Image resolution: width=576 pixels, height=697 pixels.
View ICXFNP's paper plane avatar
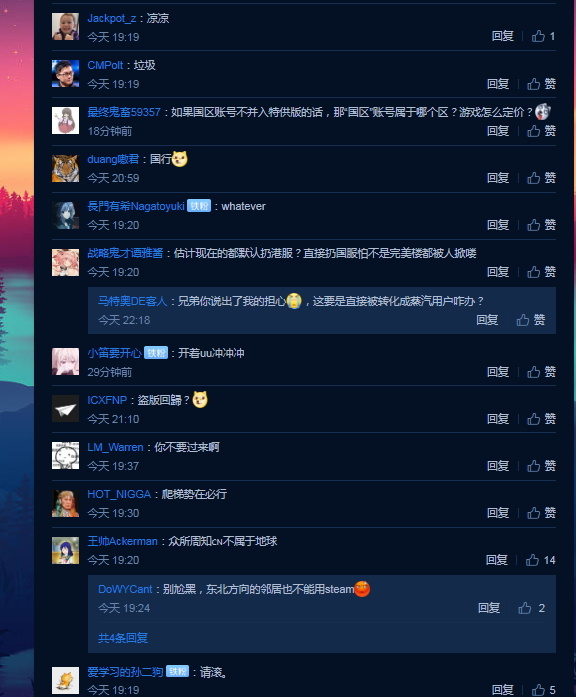click(x=65, y=409)
